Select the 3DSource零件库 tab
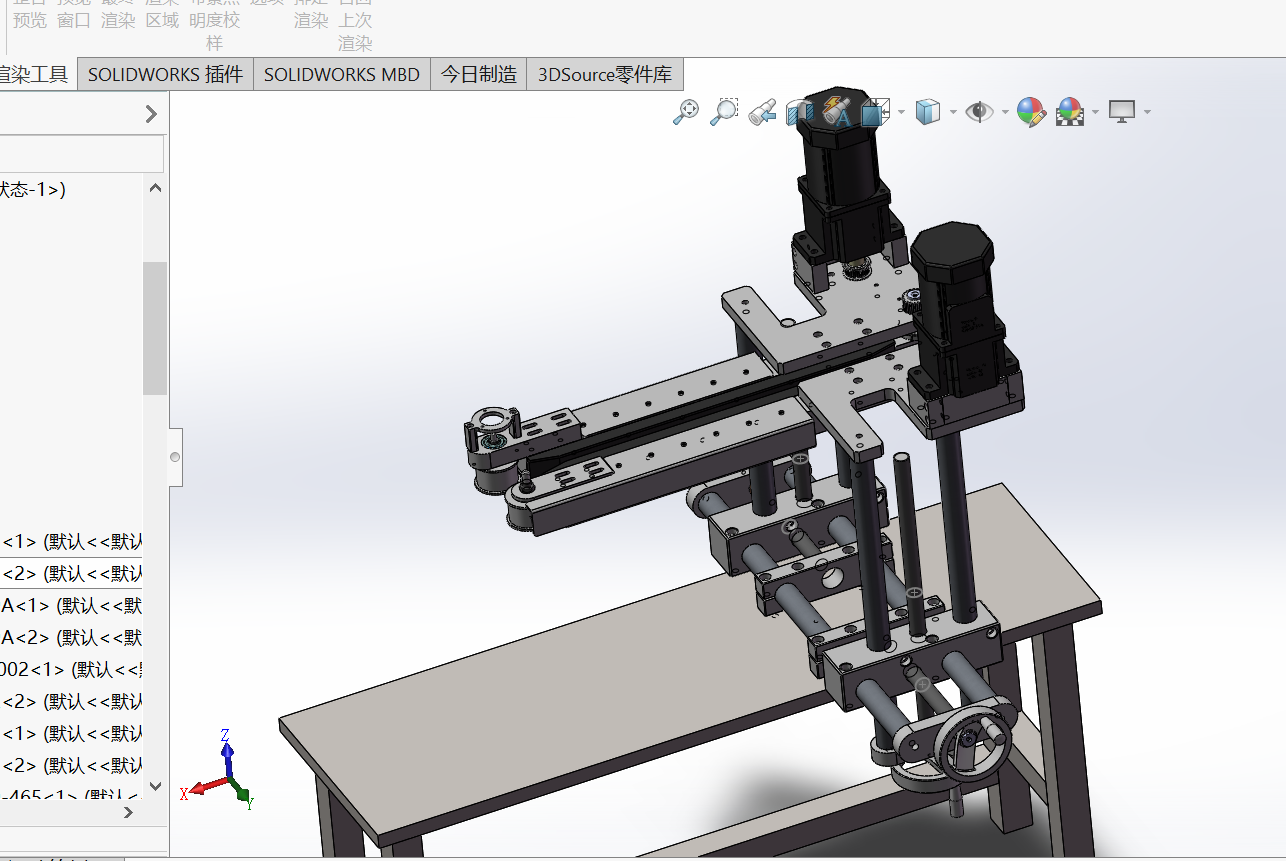Image resolution: width=1286 pixels, height=861 pixels. pos(605,75)
